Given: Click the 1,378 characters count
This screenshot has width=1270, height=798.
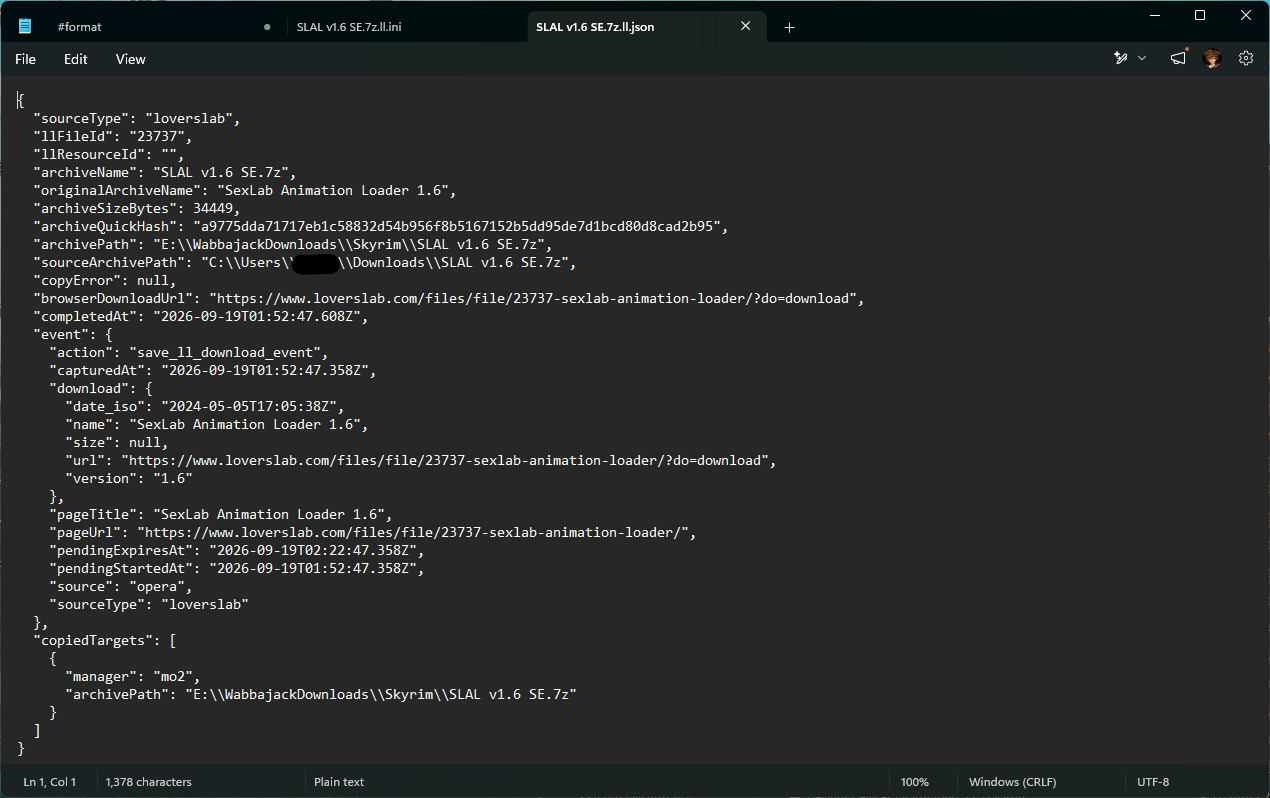Looking at the screenshot, I should click(x=148, y=782).
